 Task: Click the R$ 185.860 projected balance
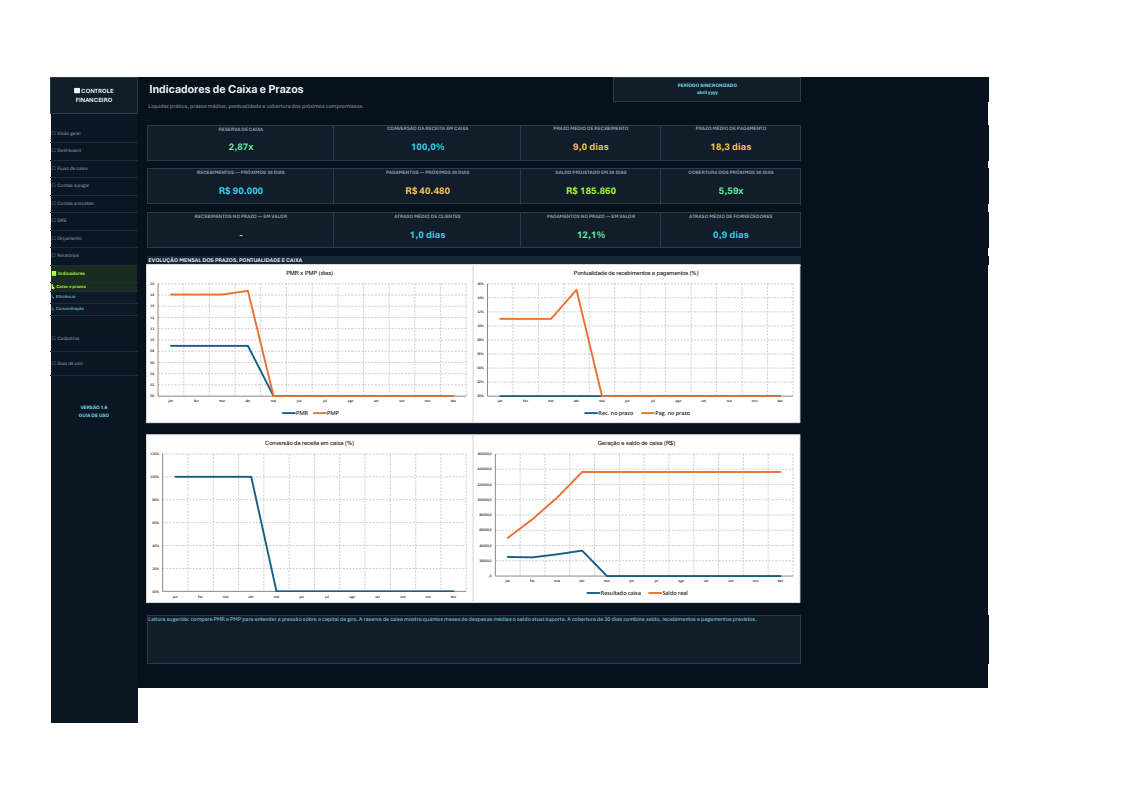[x=591, y=191]
